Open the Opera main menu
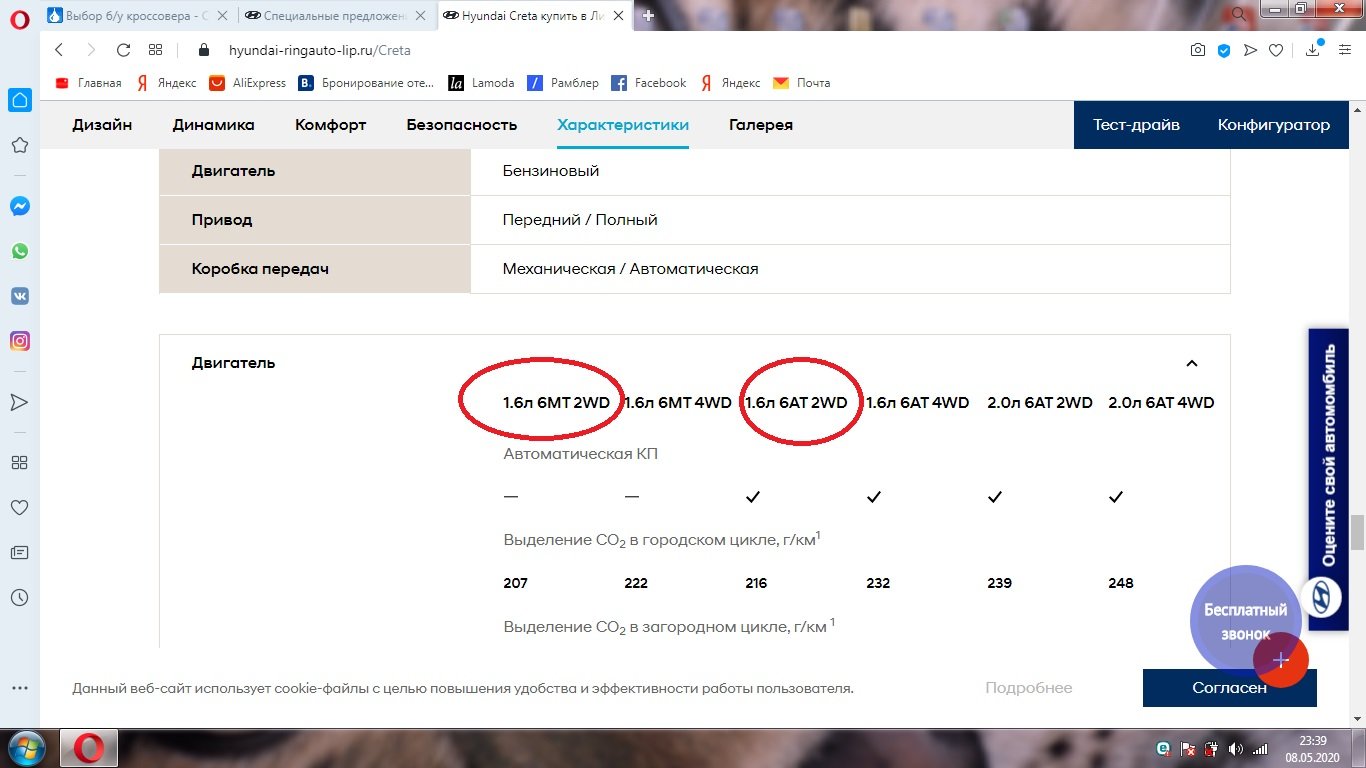Screen dimensions: 1366x768 [17, 16]
